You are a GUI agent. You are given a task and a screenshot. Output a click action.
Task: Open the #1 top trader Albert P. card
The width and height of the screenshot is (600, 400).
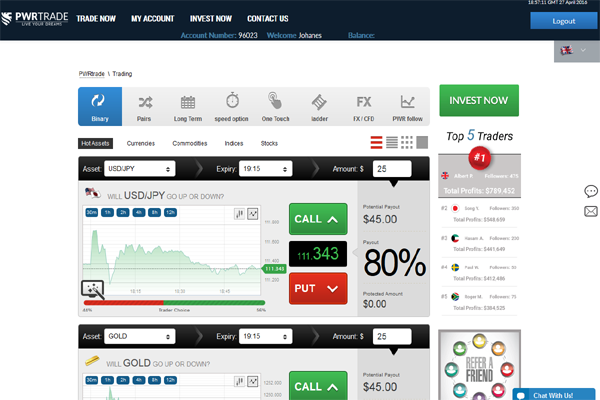click(x=479, y=176)
